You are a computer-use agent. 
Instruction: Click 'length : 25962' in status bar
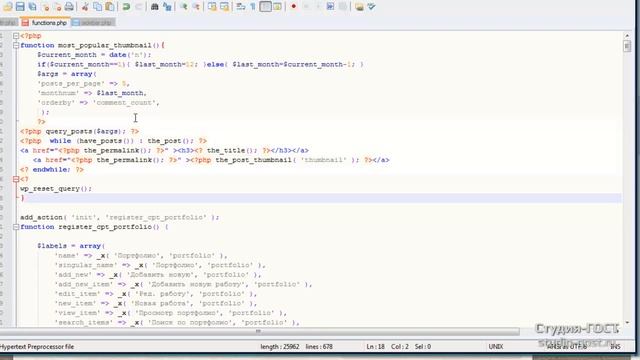pyautogui.click(x=280, y=347)
